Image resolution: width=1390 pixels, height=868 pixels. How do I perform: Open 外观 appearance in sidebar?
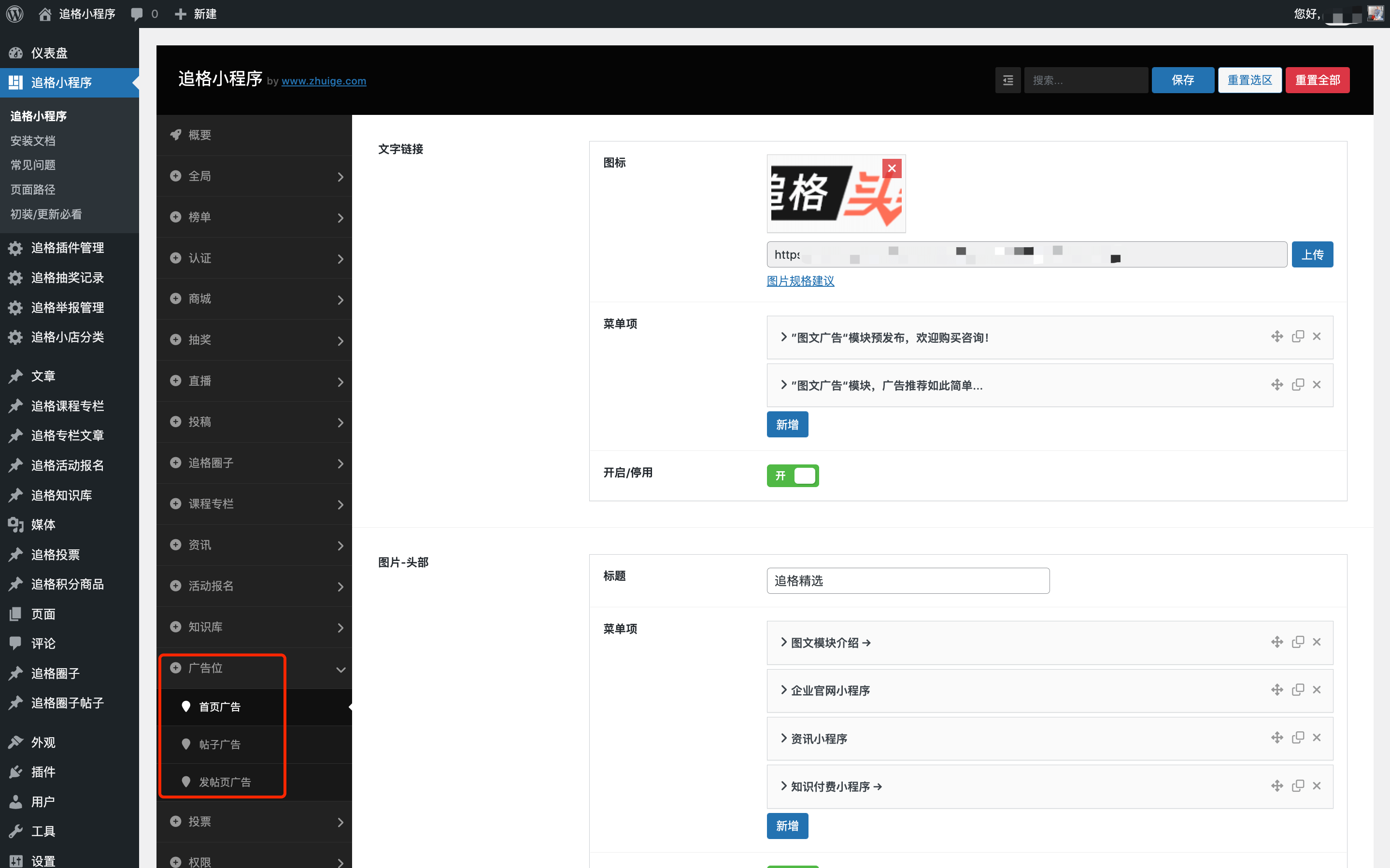click(70, 742)
